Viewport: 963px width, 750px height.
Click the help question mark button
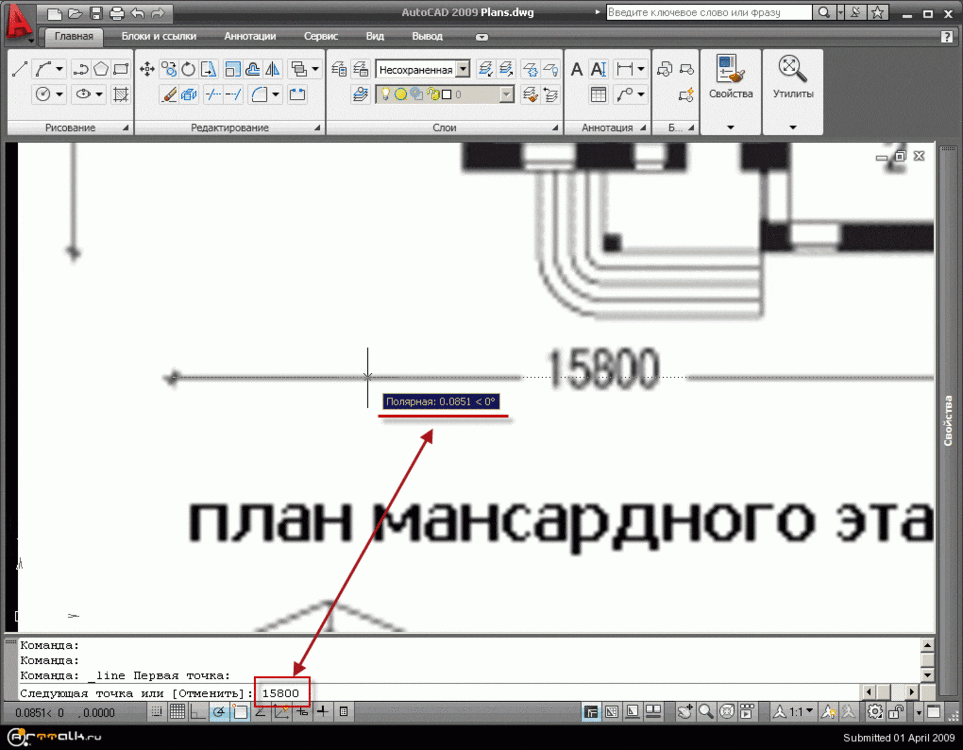[x=946, y=36]
